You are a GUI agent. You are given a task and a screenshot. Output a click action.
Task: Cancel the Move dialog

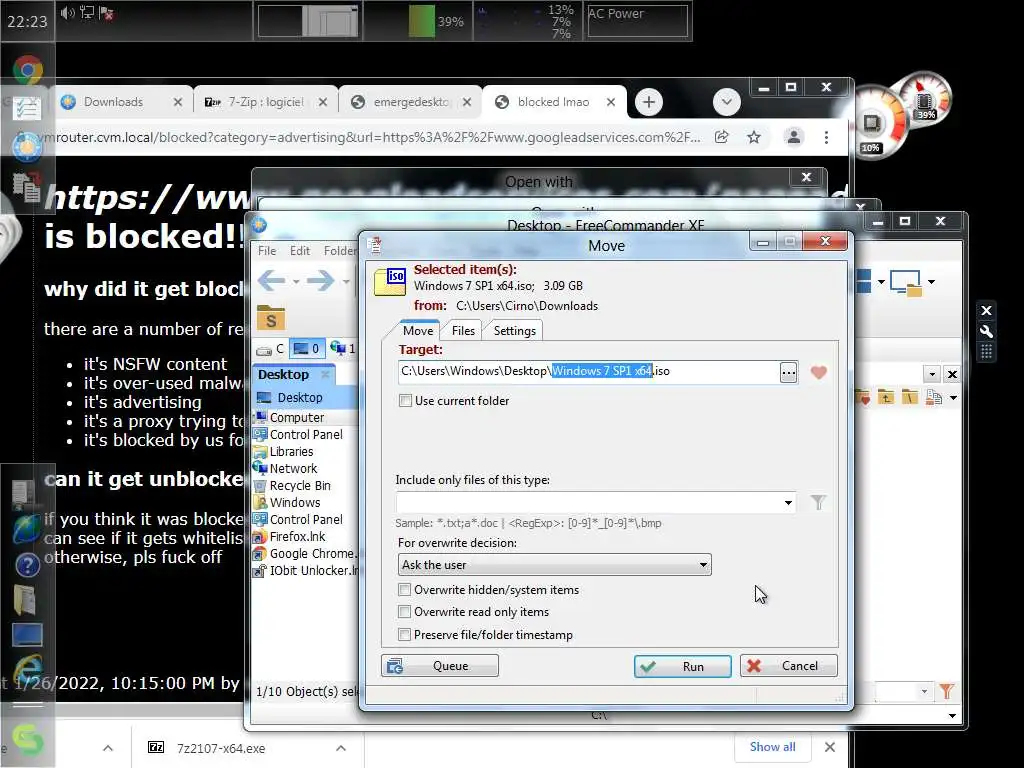pyautogui.click(x=788, y=665)
